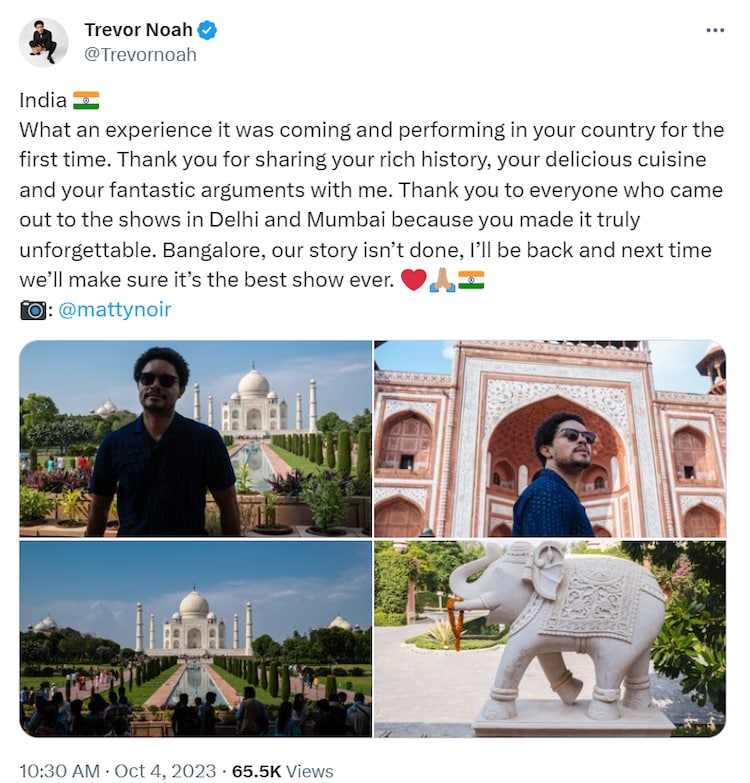Click the folded hands emoji

(442, 280)
